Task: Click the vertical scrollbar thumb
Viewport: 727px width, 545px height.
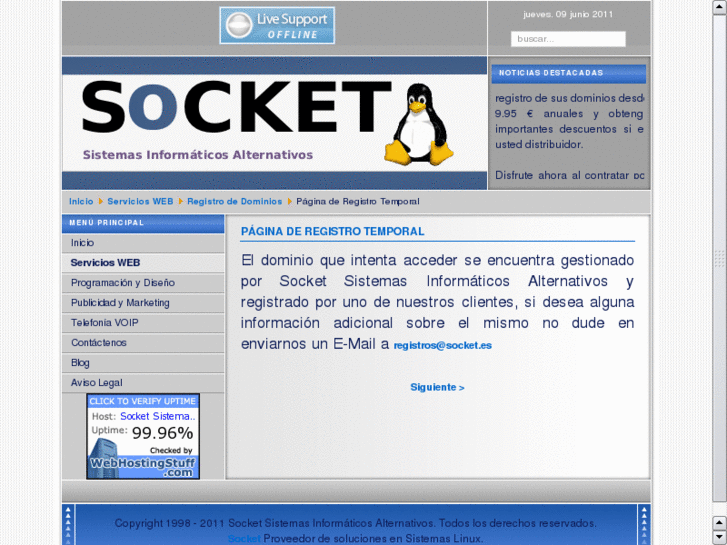Action: click(719, 257)
